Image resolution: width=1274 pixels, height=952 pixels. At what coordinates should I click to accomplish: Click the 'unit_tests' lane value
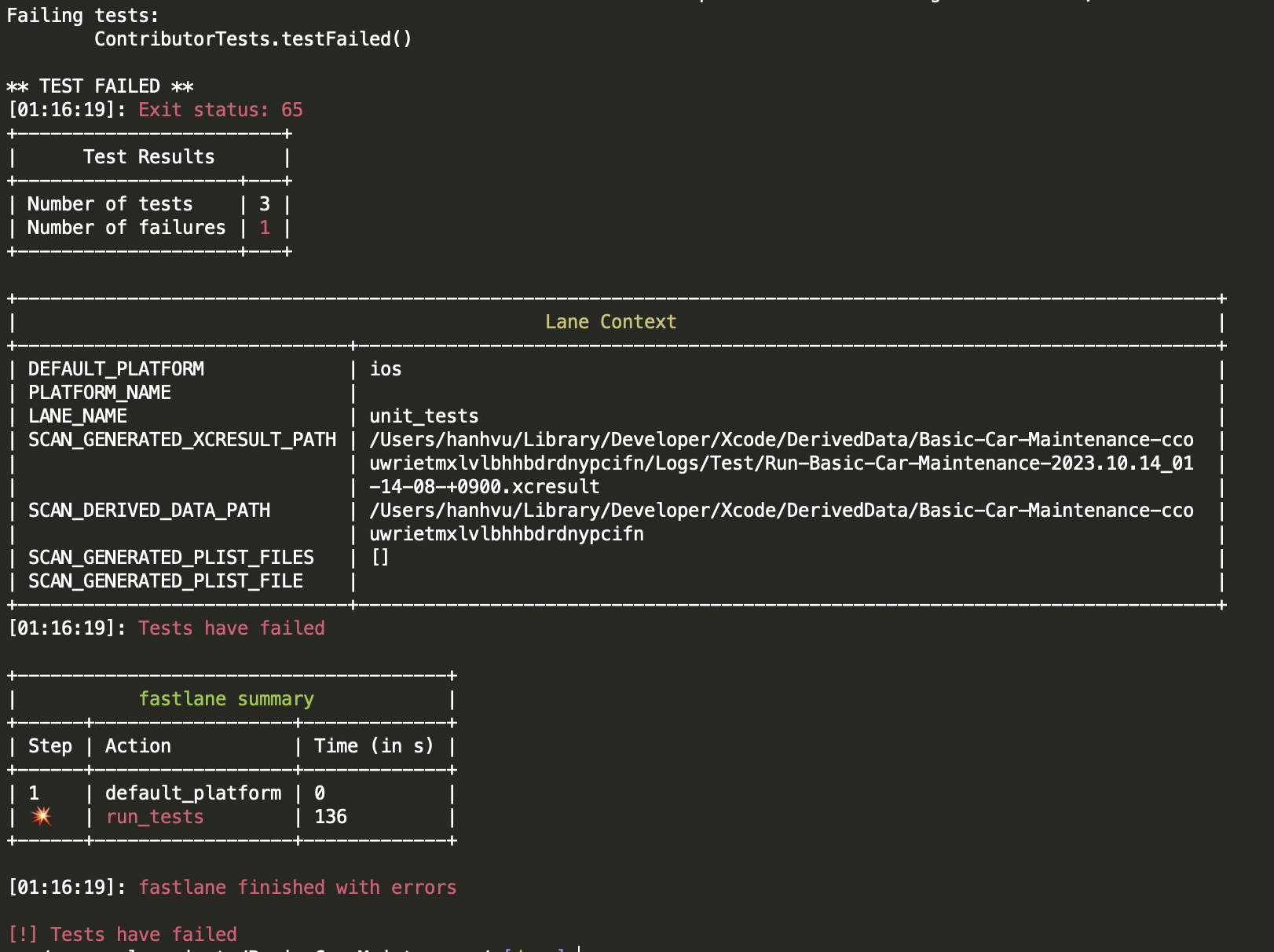(x=424, y=416)
